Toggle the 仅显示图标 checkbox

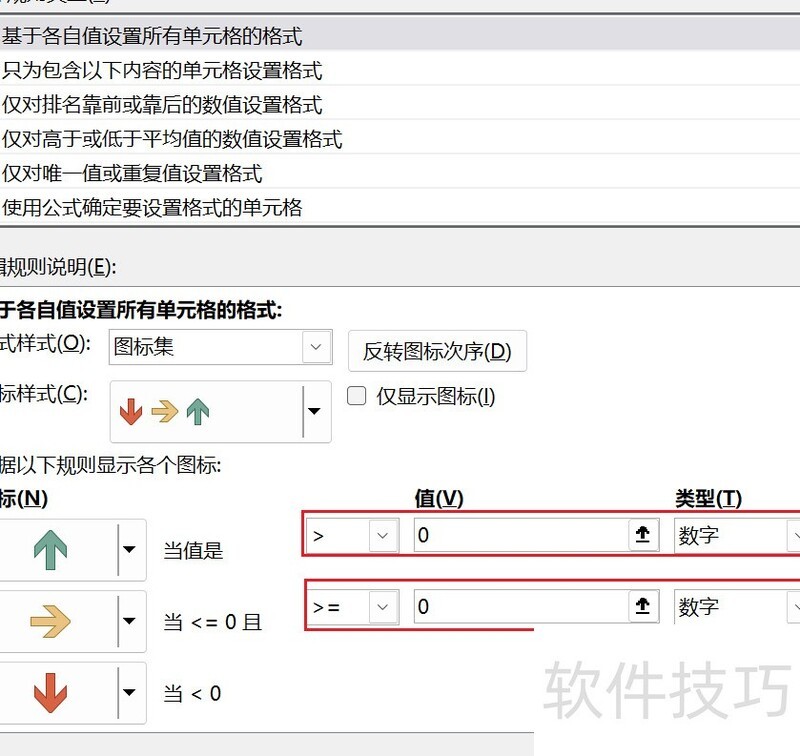click(356, 396)
